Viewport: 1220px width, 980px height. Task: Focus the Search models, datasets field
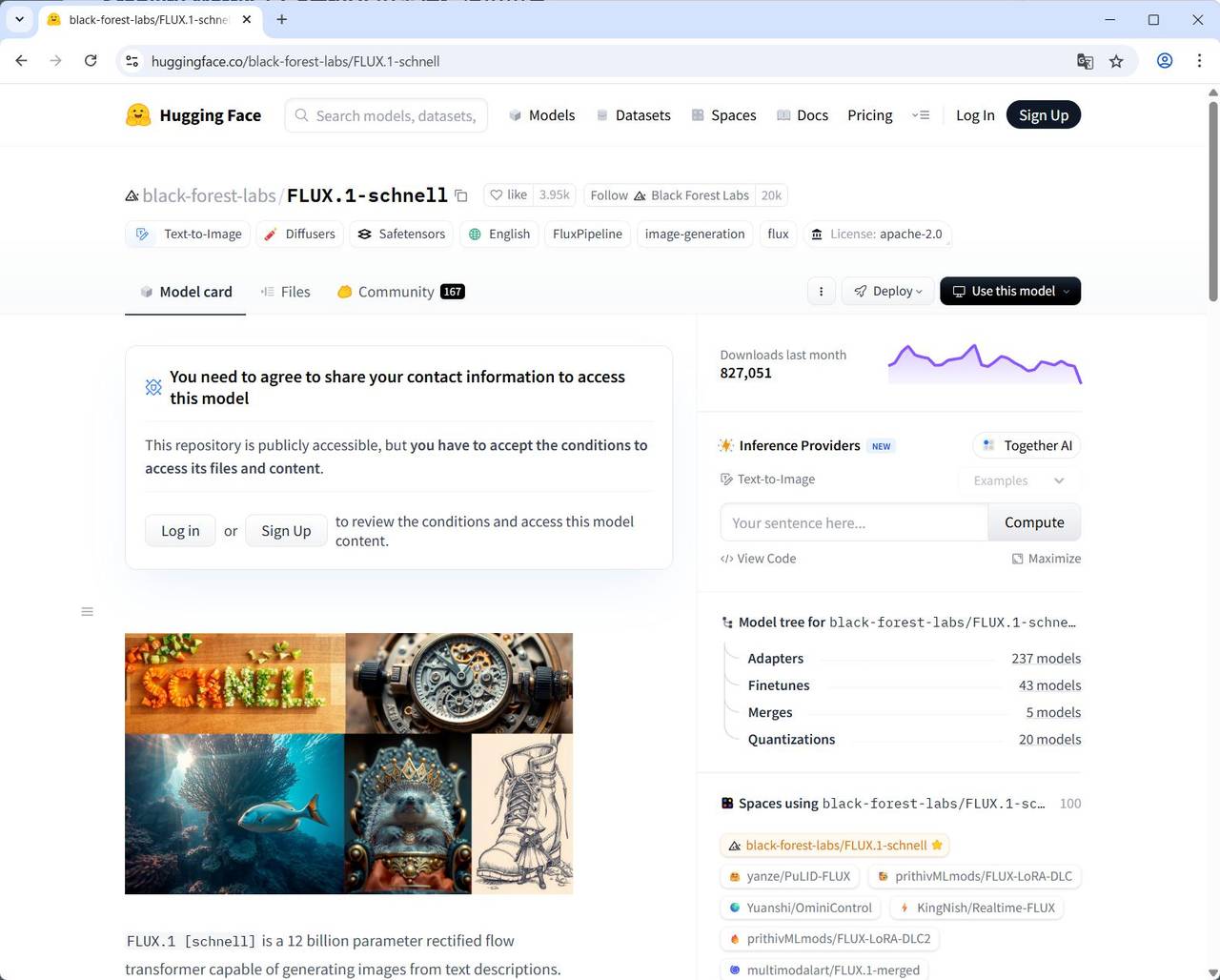tap(386, 115)
